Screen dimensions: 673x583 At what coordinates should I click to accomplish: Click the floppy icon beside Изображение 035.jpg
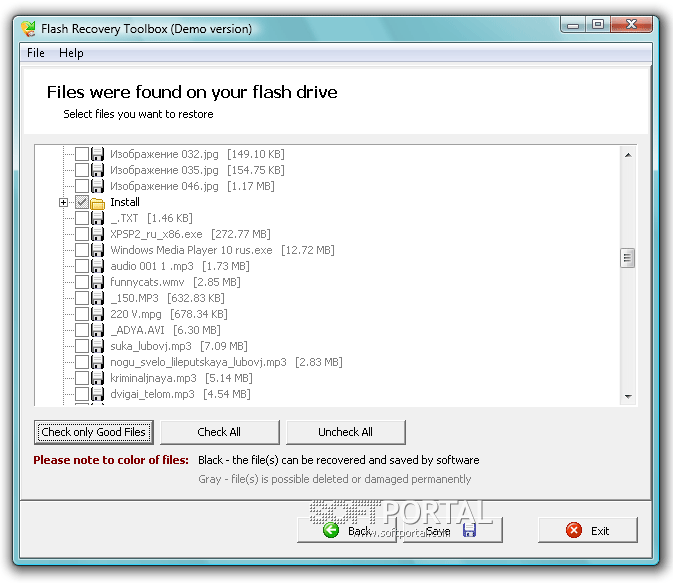tap(97, 170)
